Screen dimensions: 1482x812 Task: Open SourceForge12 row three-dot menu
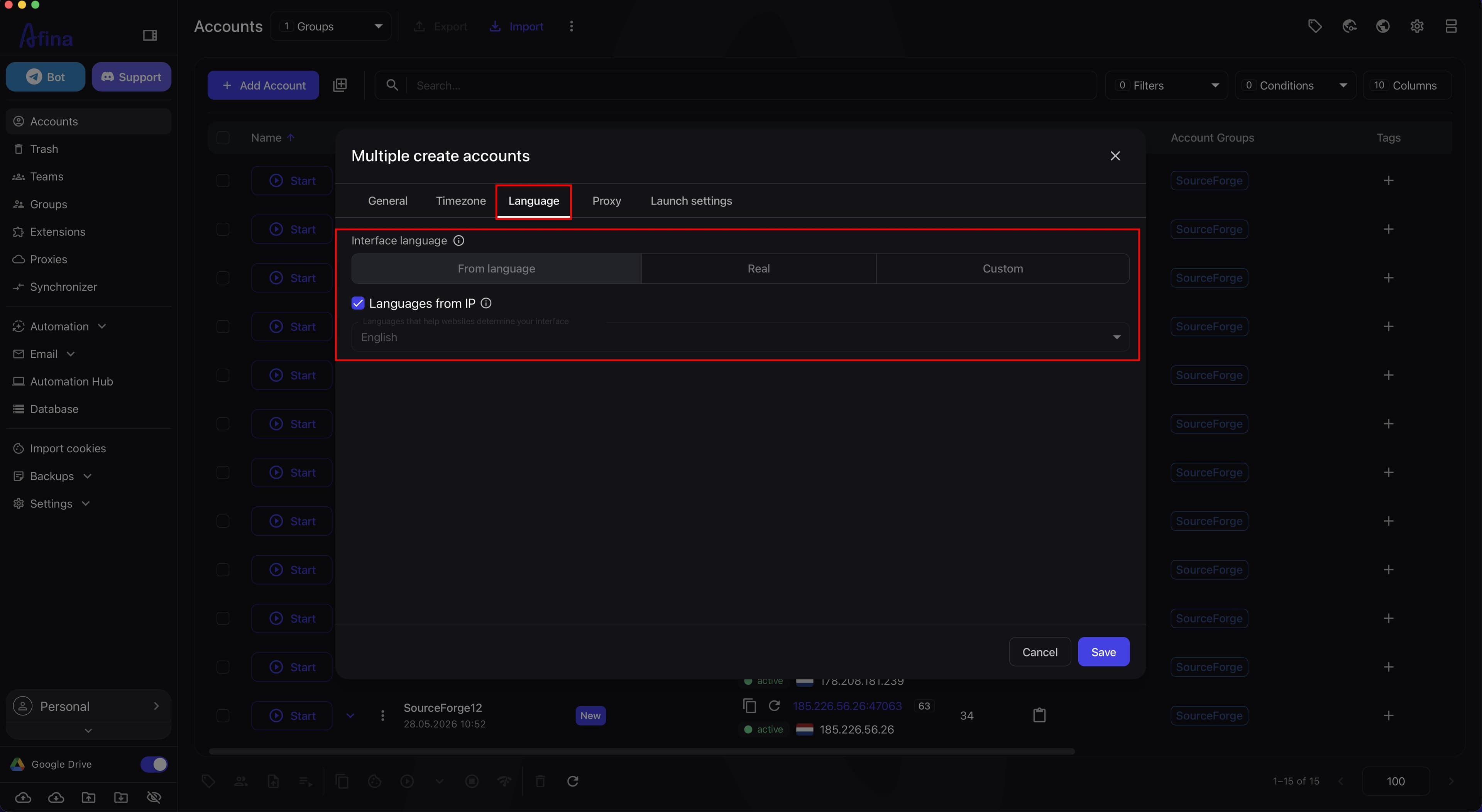382,715
